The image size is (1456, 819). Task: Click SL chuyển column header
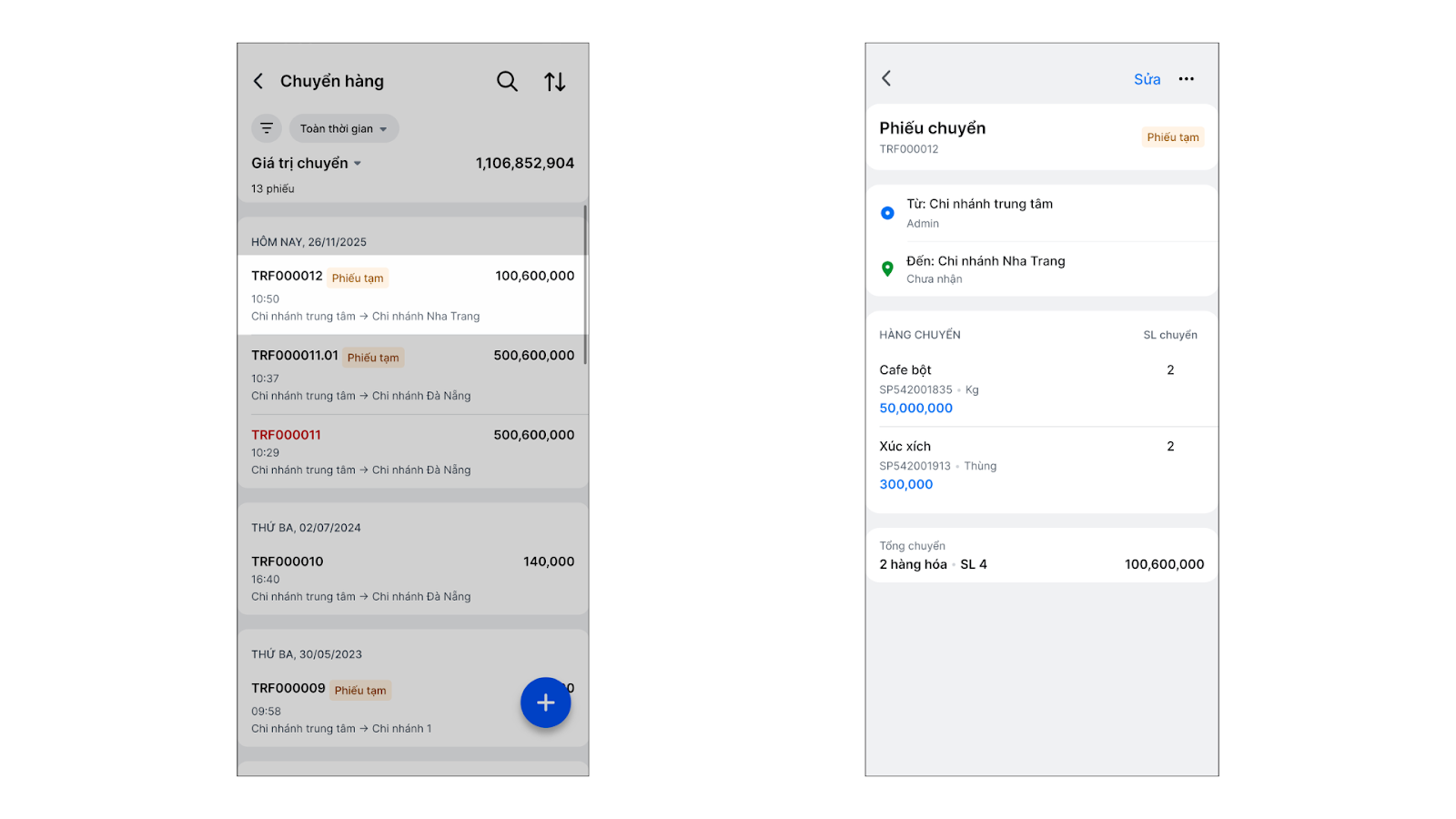(1170, 335)
